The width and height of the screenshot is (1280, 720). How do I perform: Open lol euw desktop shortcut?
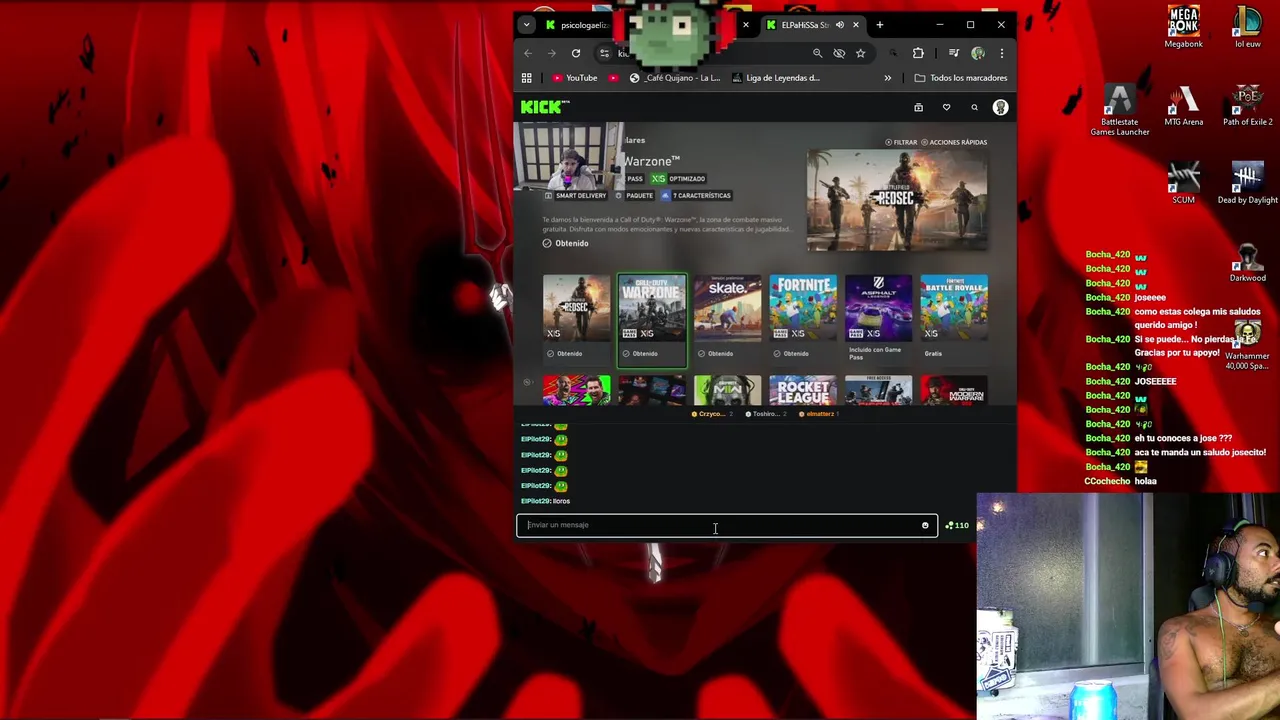pos(1247,27)
